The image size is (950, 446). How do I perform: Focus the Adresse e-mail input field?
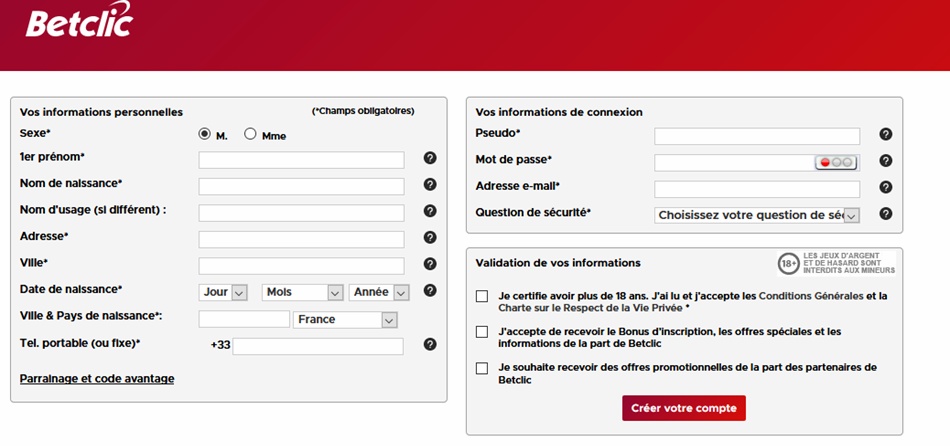point(757,189)
